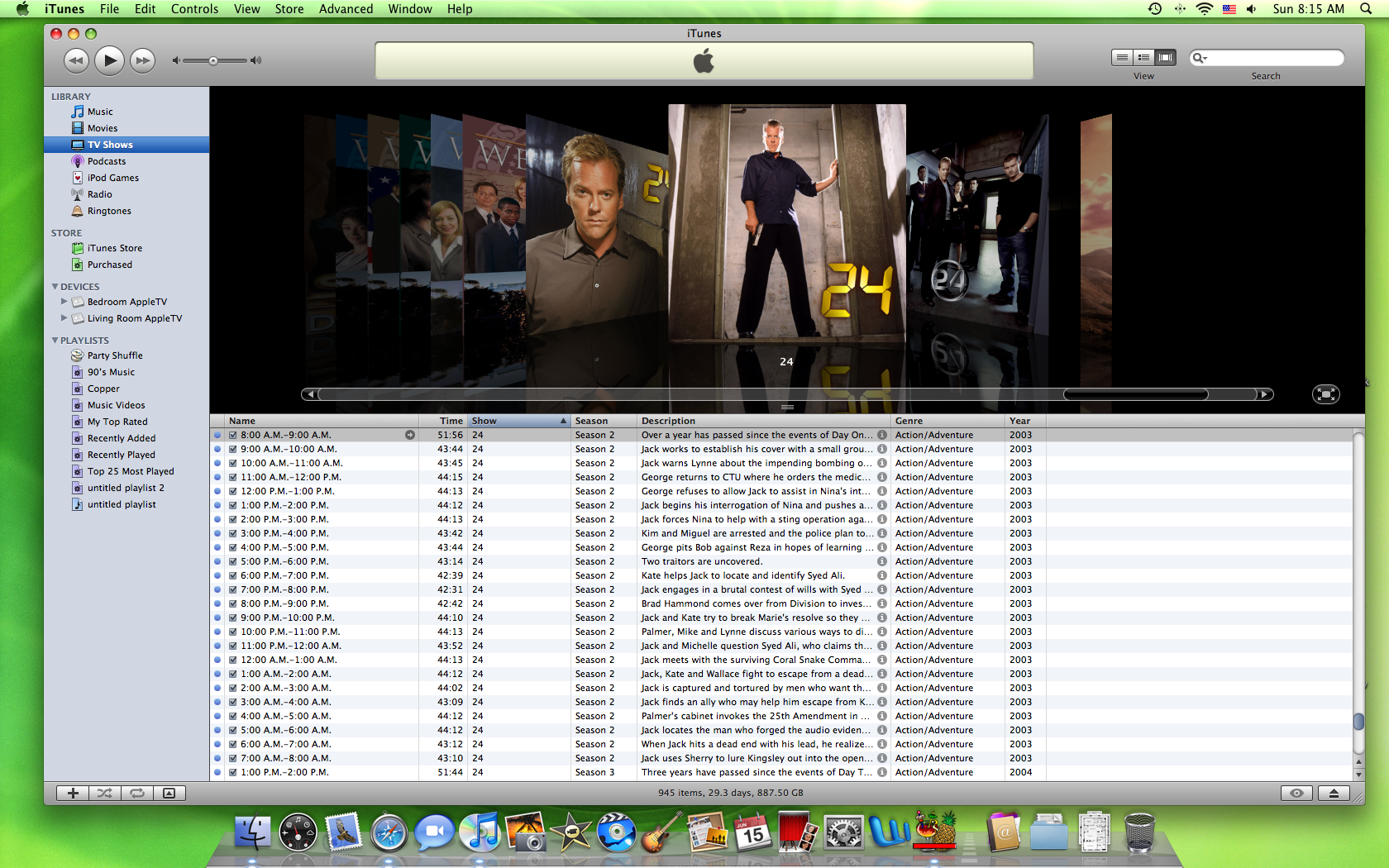Screen dimensions: 1389x868
Task: Click the Previous track rewind button
Action: point(76,60)
